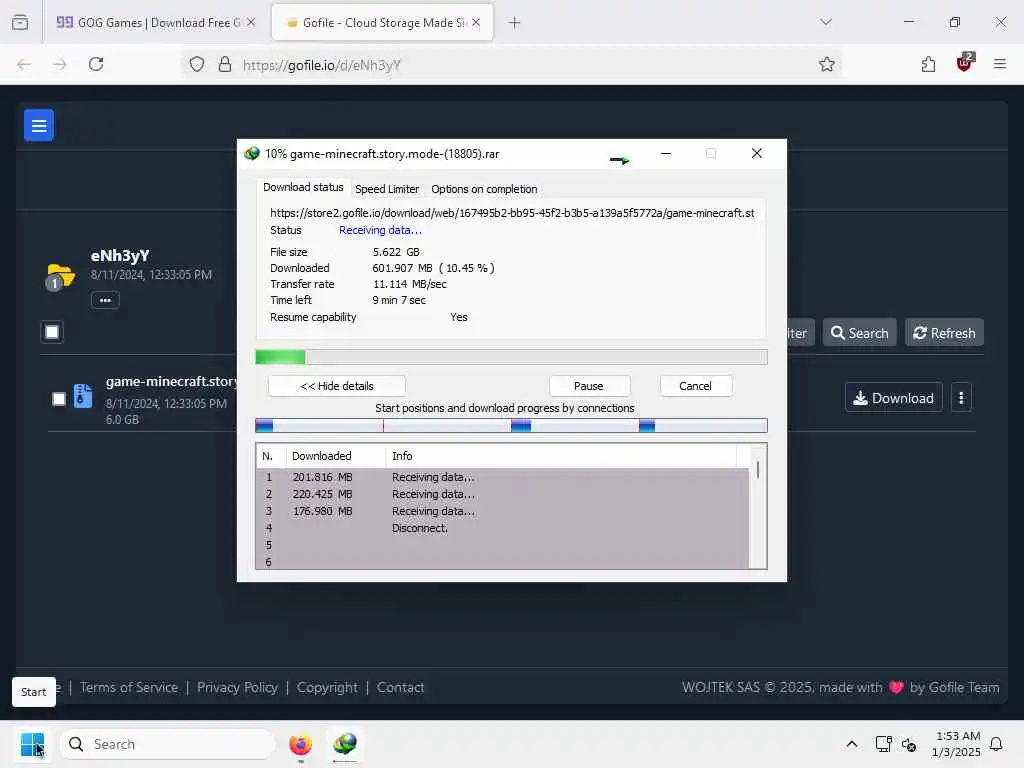Image resolution: width=1024 pixels, height=768 pixels.
Task: Click the Firefox taskbar icon
Action: pyautogui.click(x=300, y=744)
